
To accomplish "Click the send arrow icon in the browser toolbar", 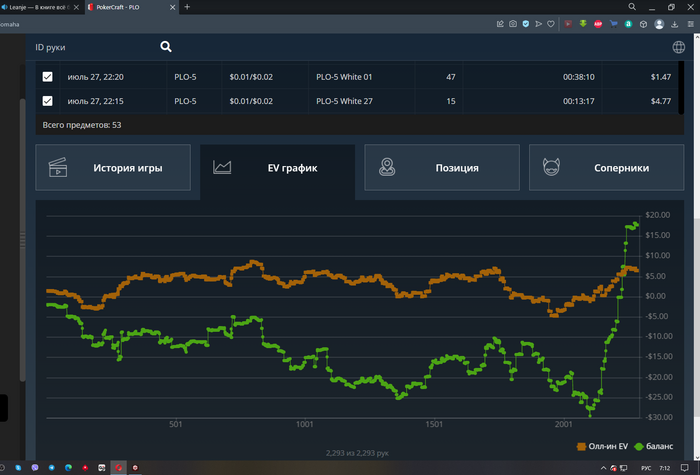I will [x=538, y=24].
